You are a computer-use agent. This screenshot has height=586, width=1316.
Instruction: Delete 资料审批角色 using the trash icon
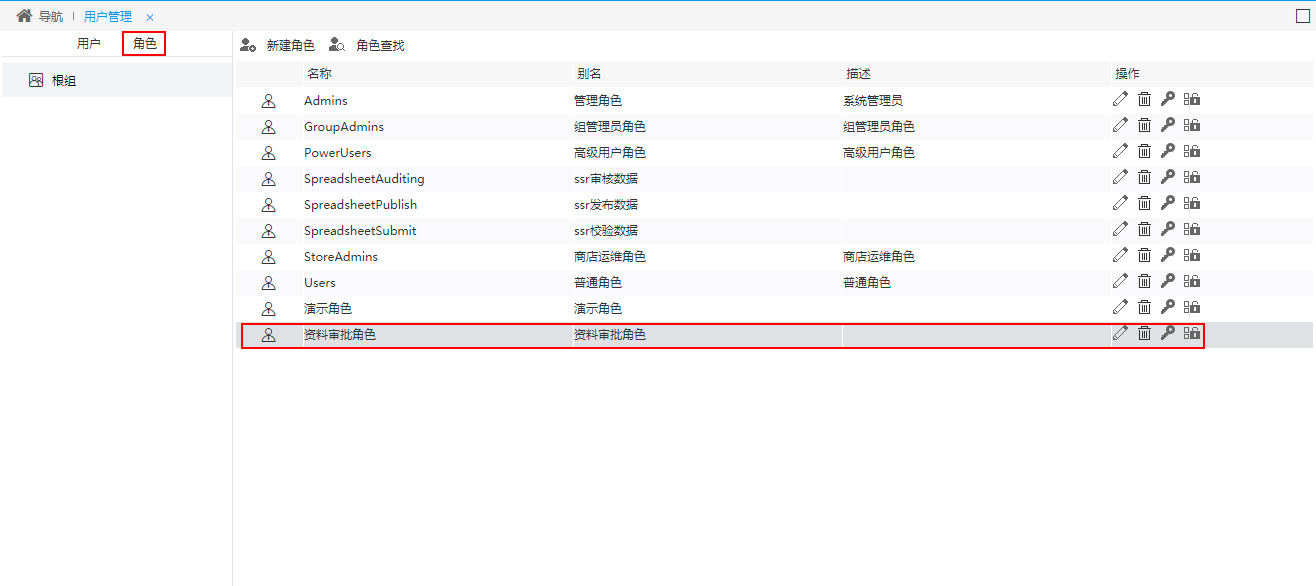point(1144,333)
